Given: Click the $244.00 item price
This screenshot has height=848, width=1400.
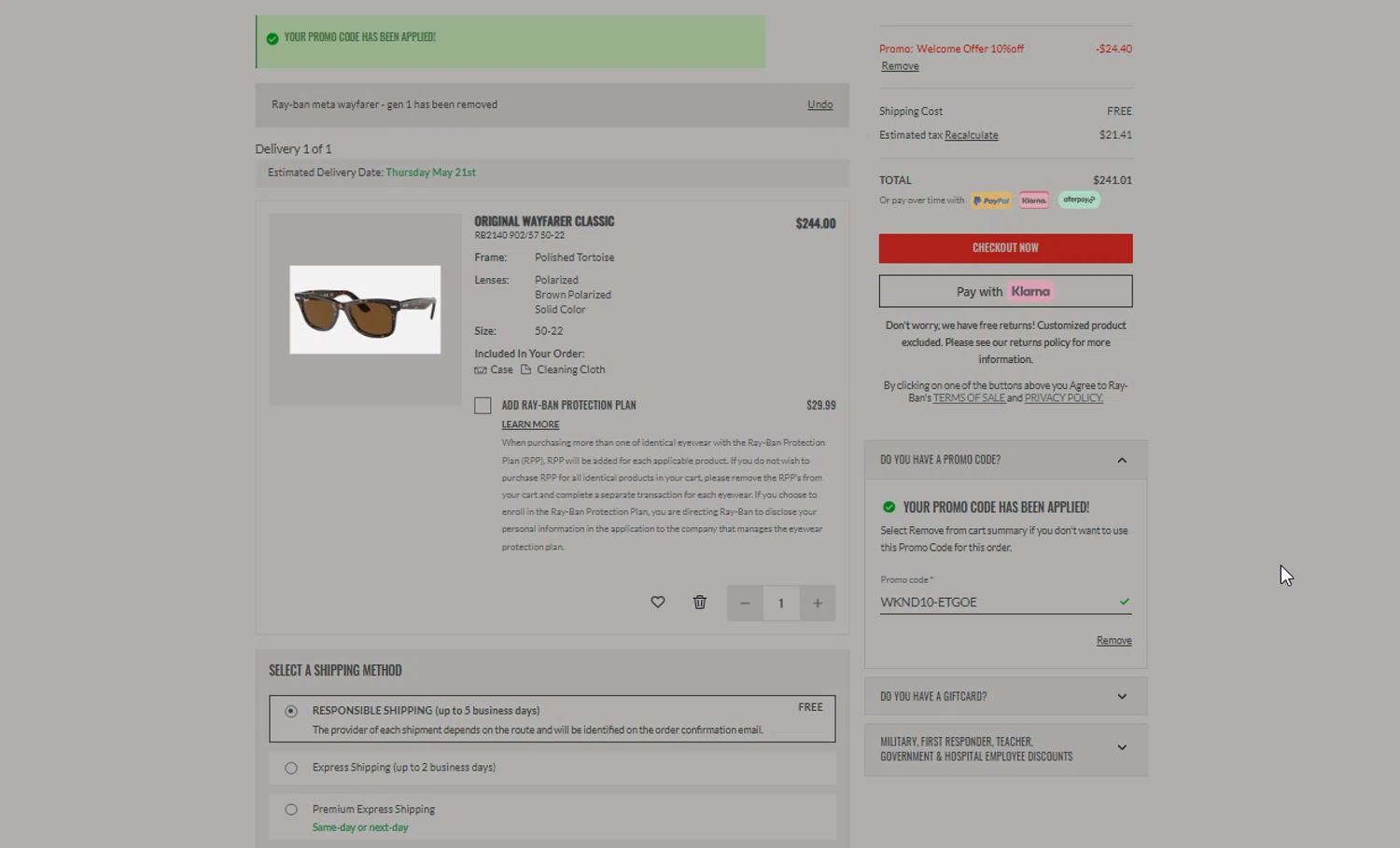Looking at the screenshot, I should point(816,224).
